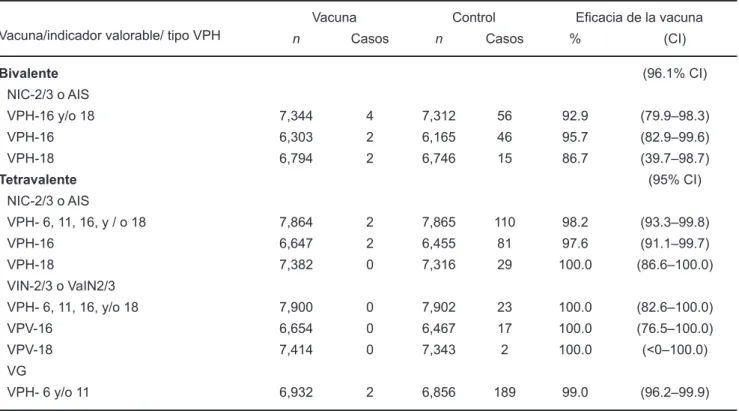The image size is (739, 411).
Task: Click the Bivalente section heading
Action: pos(29,74)
